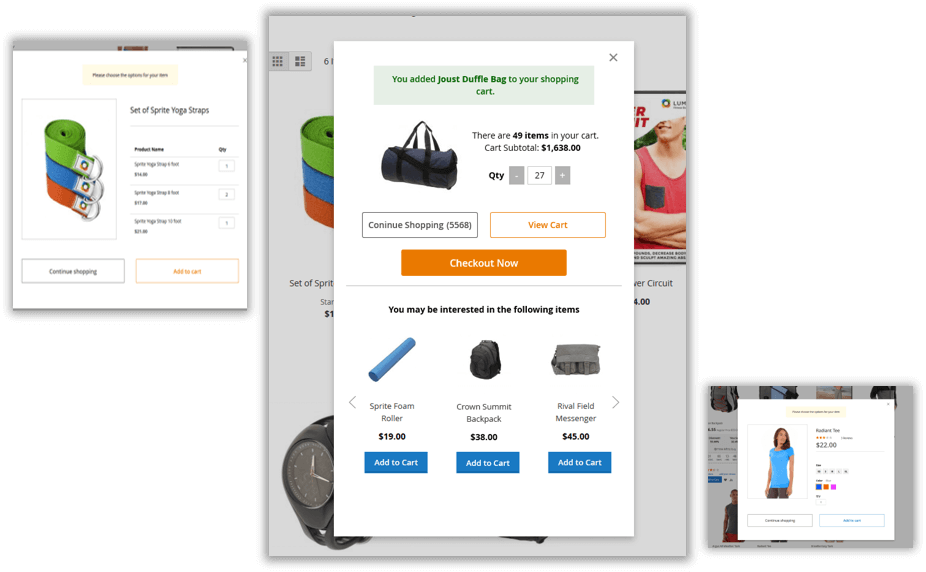Switch to grid view icon
Viewport: 926px width, 572px height.
pos(278,61)
